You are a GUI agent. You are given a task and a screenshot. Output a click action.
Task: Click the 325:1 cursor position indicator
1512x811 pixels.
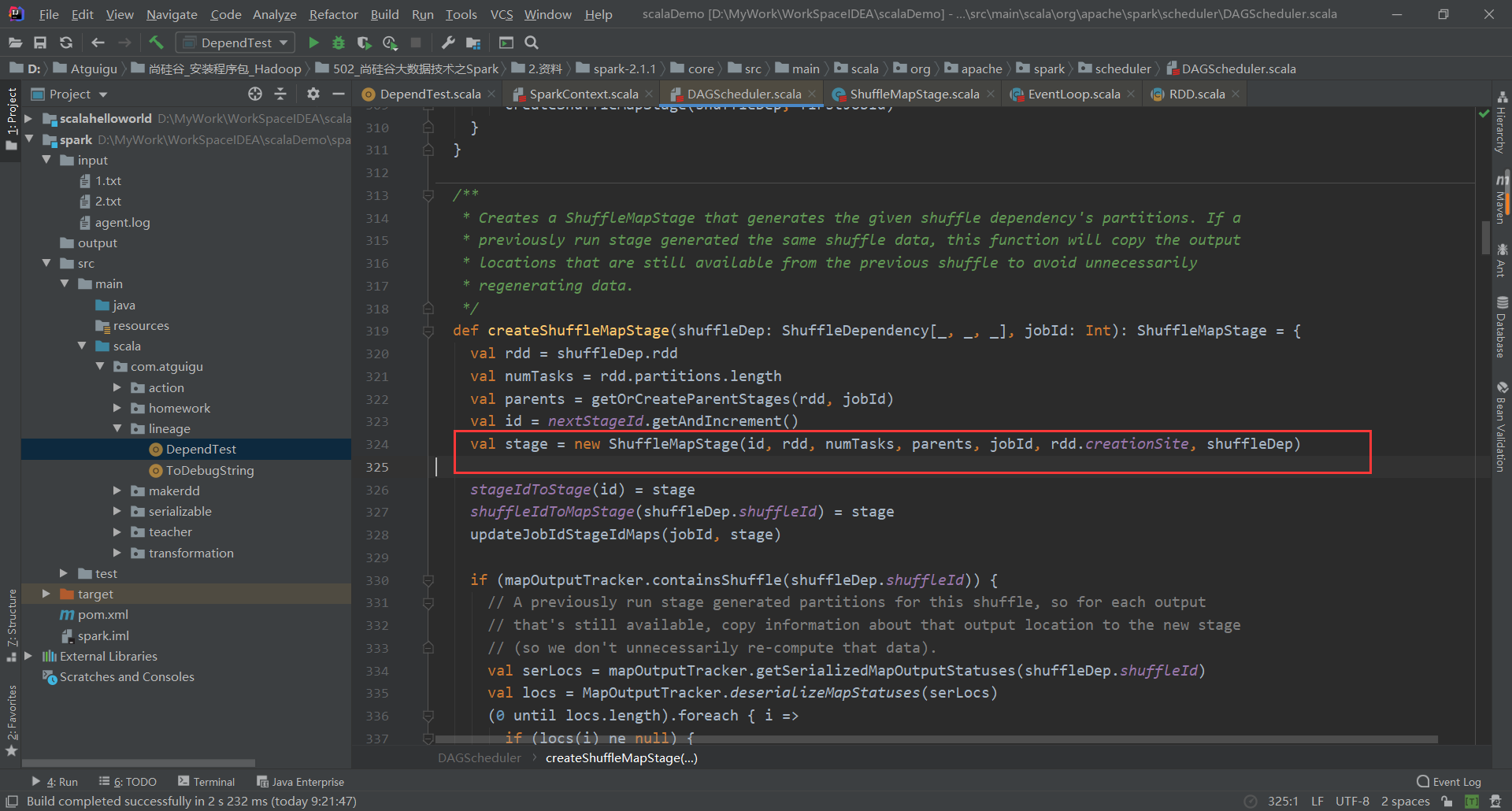[1283, 801]
